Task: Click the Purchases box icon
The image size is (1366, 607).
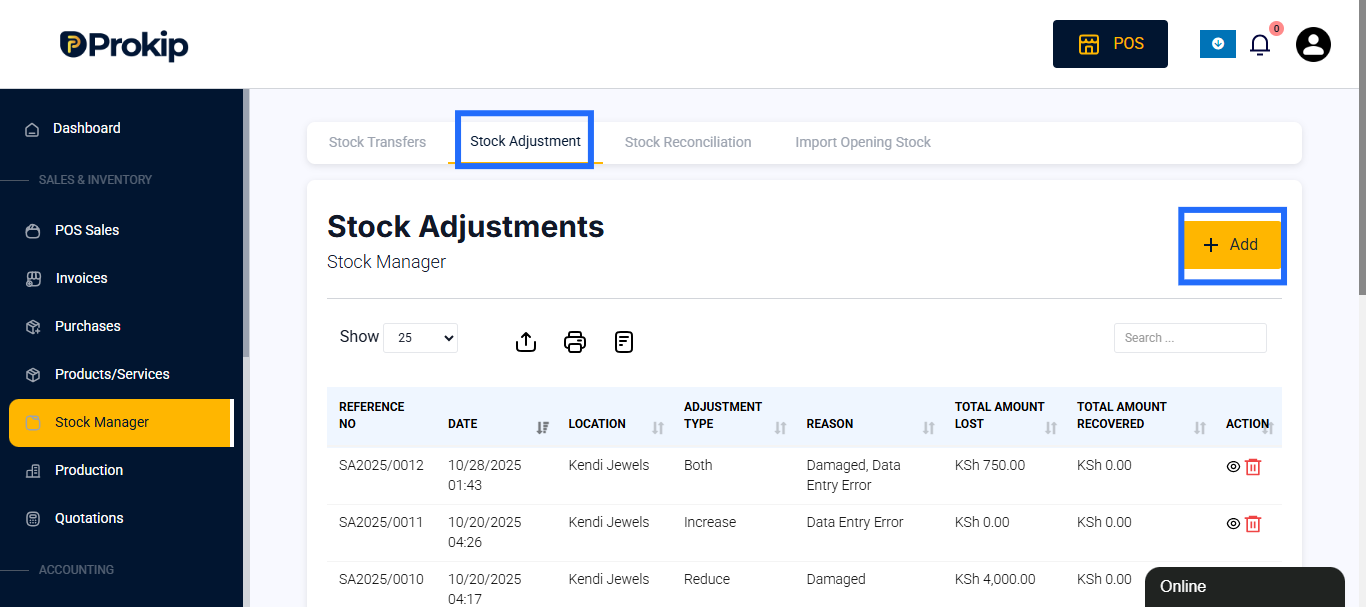Action: 33,327
